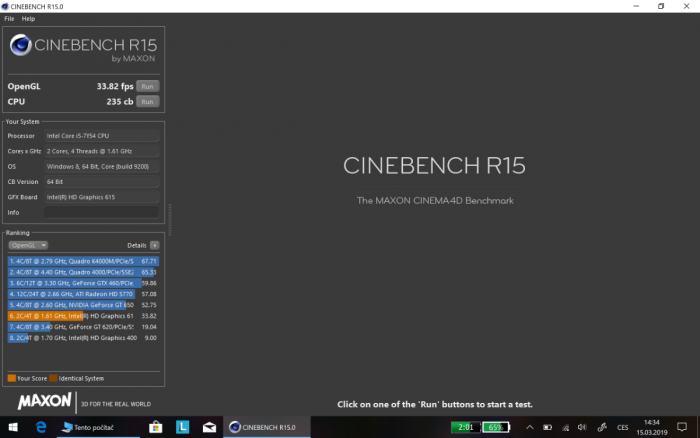Image resolution: width=700 pixels, height=438 pixels.
Task: Open the Tento počítač taskbar window
Action: click(x=97, y=427)
